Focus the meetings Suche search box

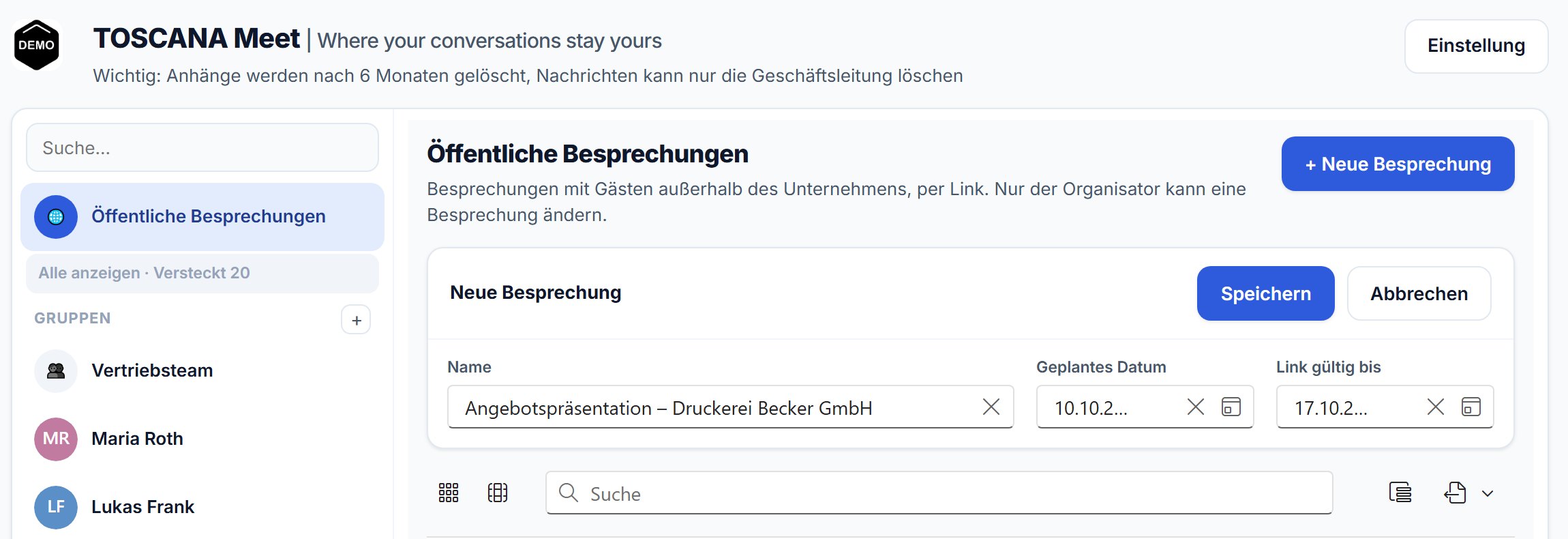[x=939, y=493]
